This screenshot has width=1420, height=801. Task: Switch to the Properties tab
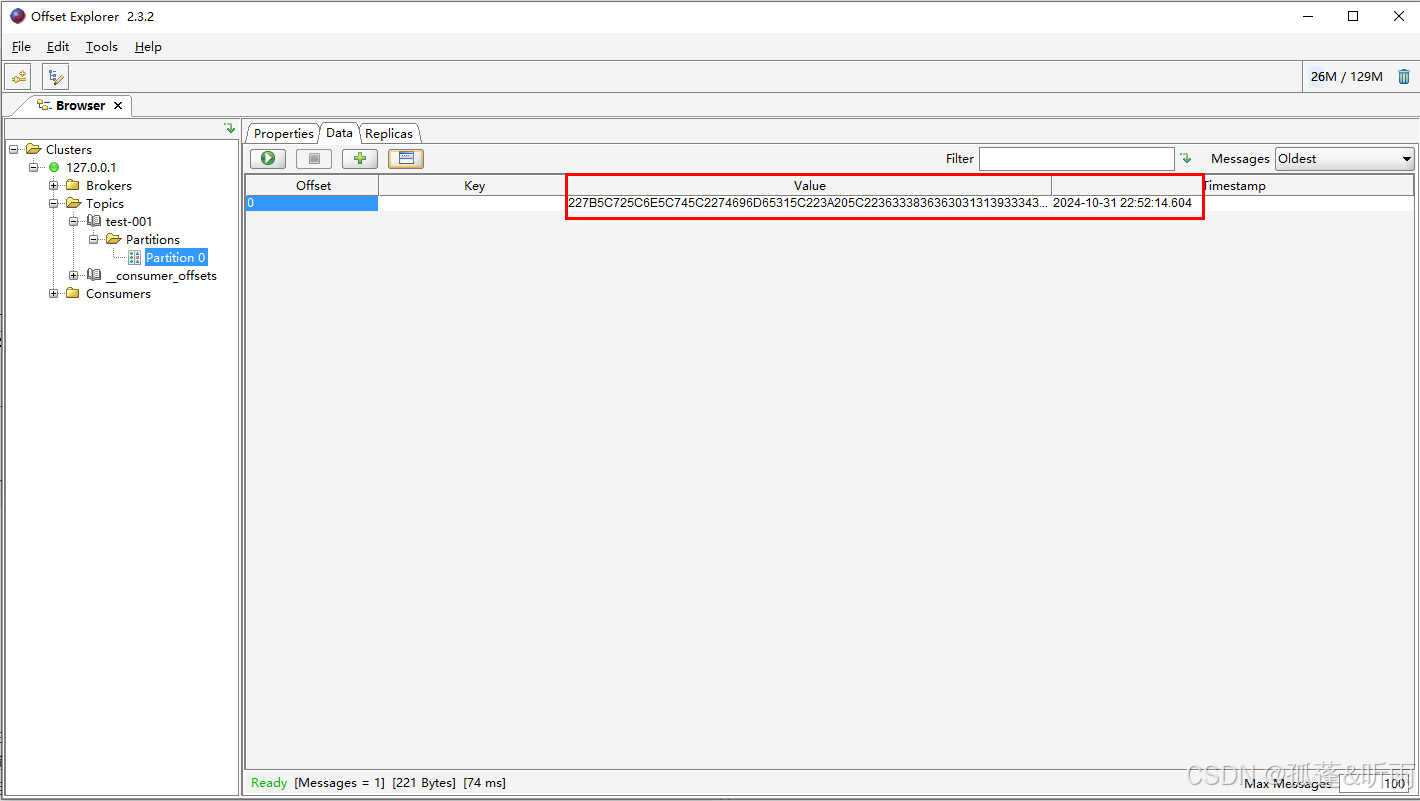[284, 133]
